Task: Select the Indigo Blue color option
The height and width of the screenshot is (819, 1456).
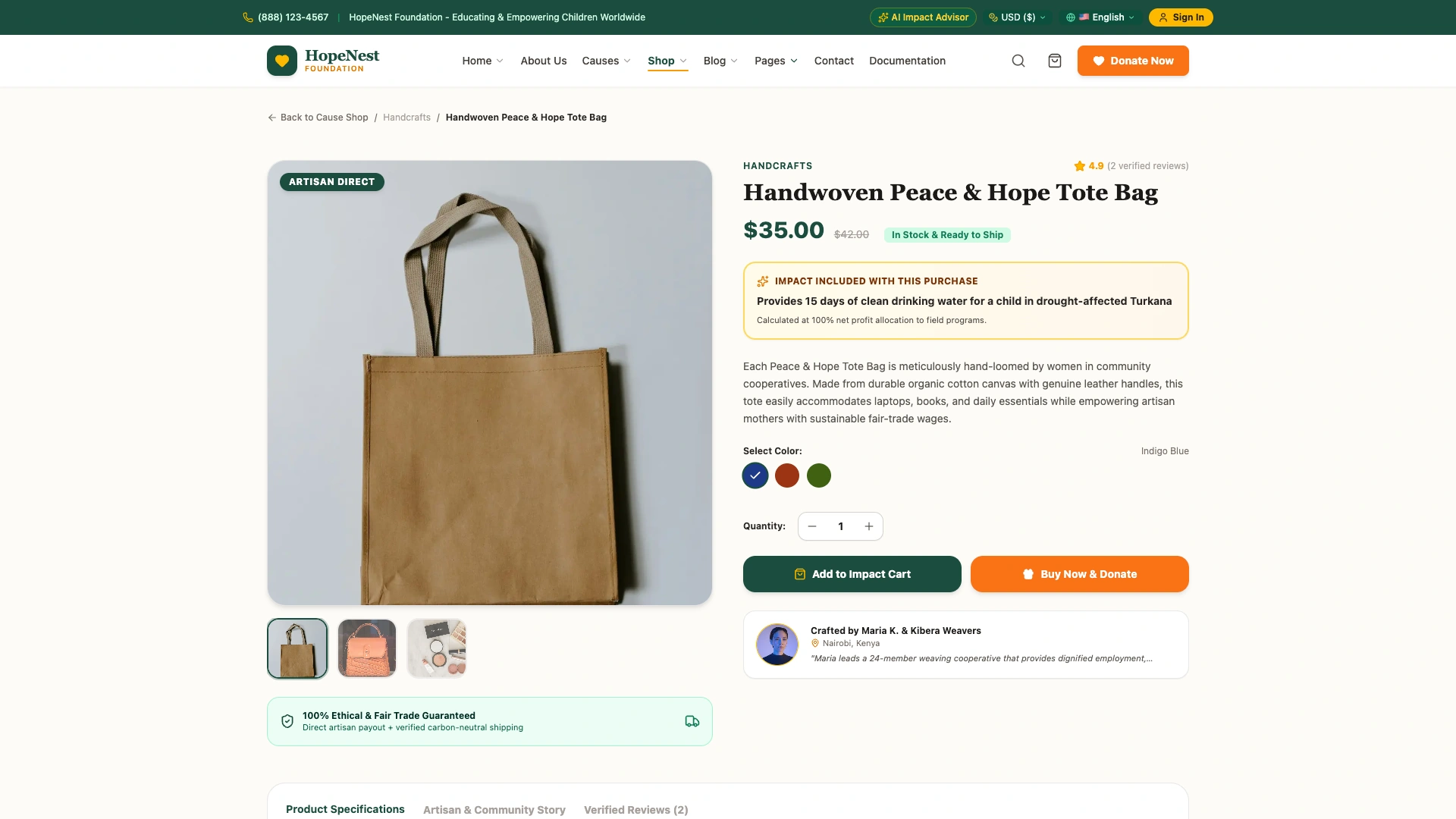Action: click(755, 475)
